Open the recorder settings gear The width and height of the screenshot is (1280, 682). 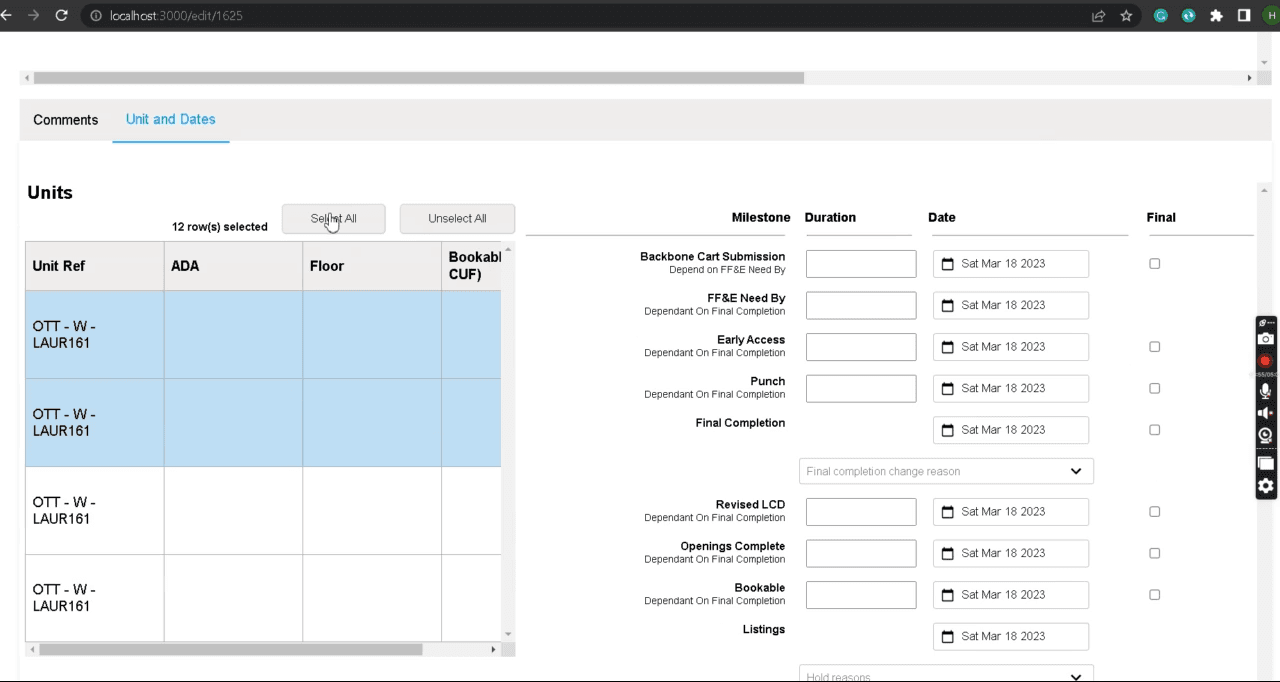[1265, 486]
